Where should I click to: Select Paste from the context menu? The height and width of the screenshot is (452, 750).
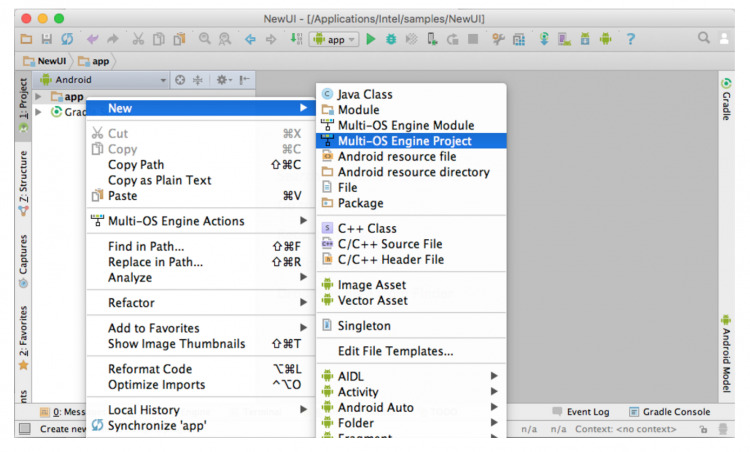click(201, 196)
